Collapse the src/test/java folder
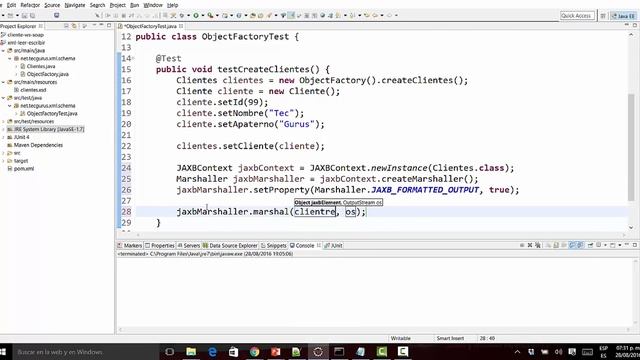Viewport: 640px width, 360px height. coord(4,98)
